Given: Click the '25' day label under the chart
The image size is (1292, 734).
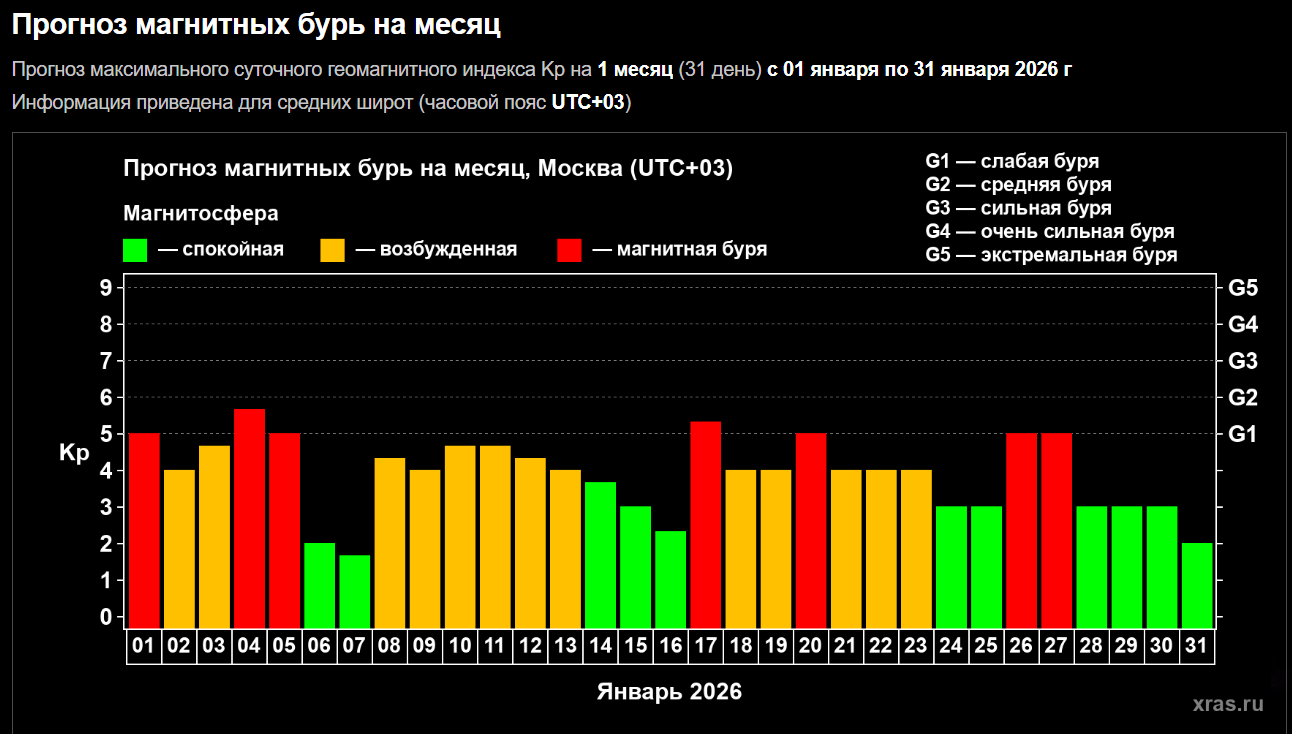Looking at the screenshot, I should click(986, 646).
